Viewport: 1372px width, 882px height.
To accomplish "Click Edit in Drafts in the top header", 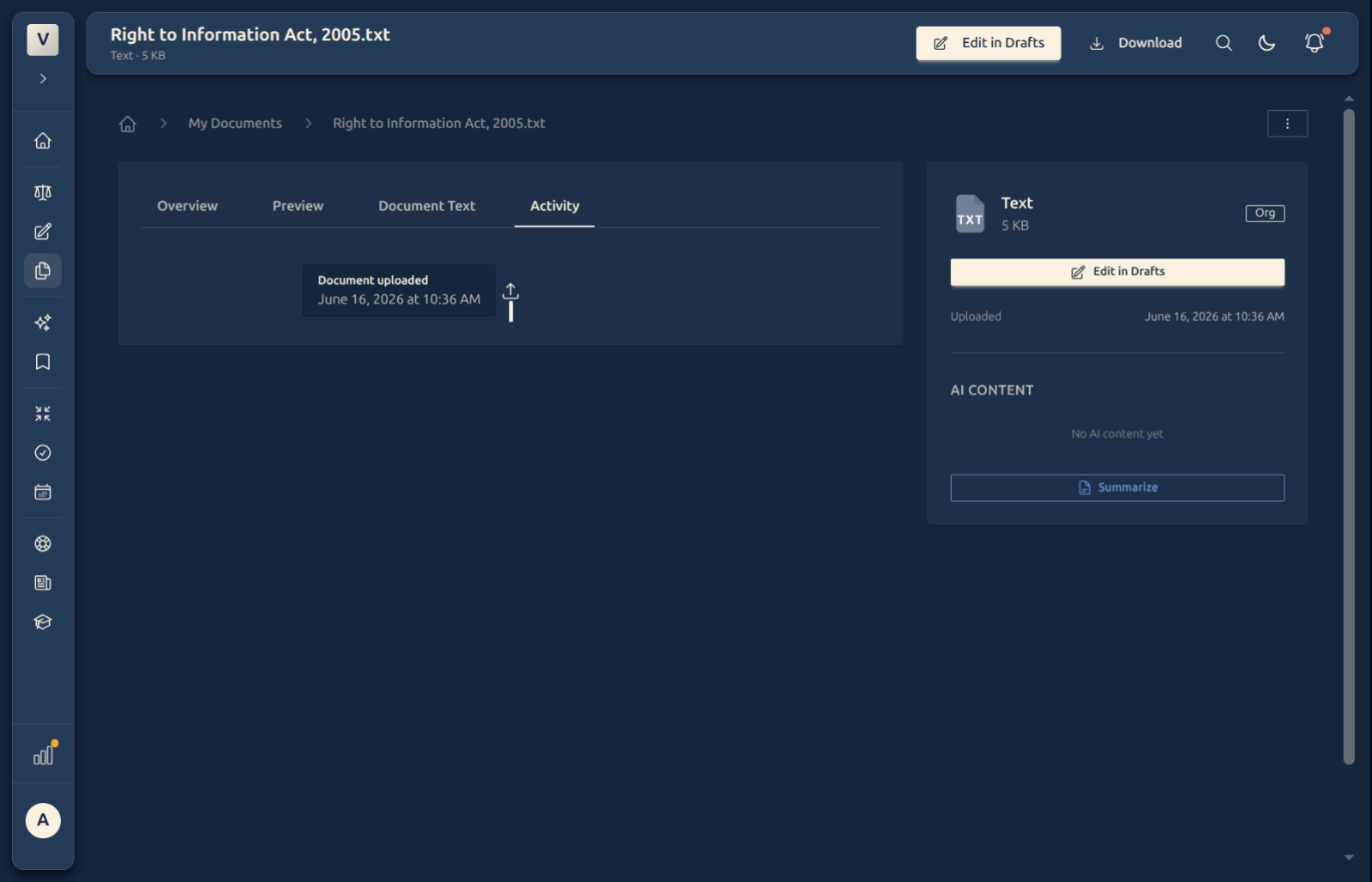I will click(988, 43).
